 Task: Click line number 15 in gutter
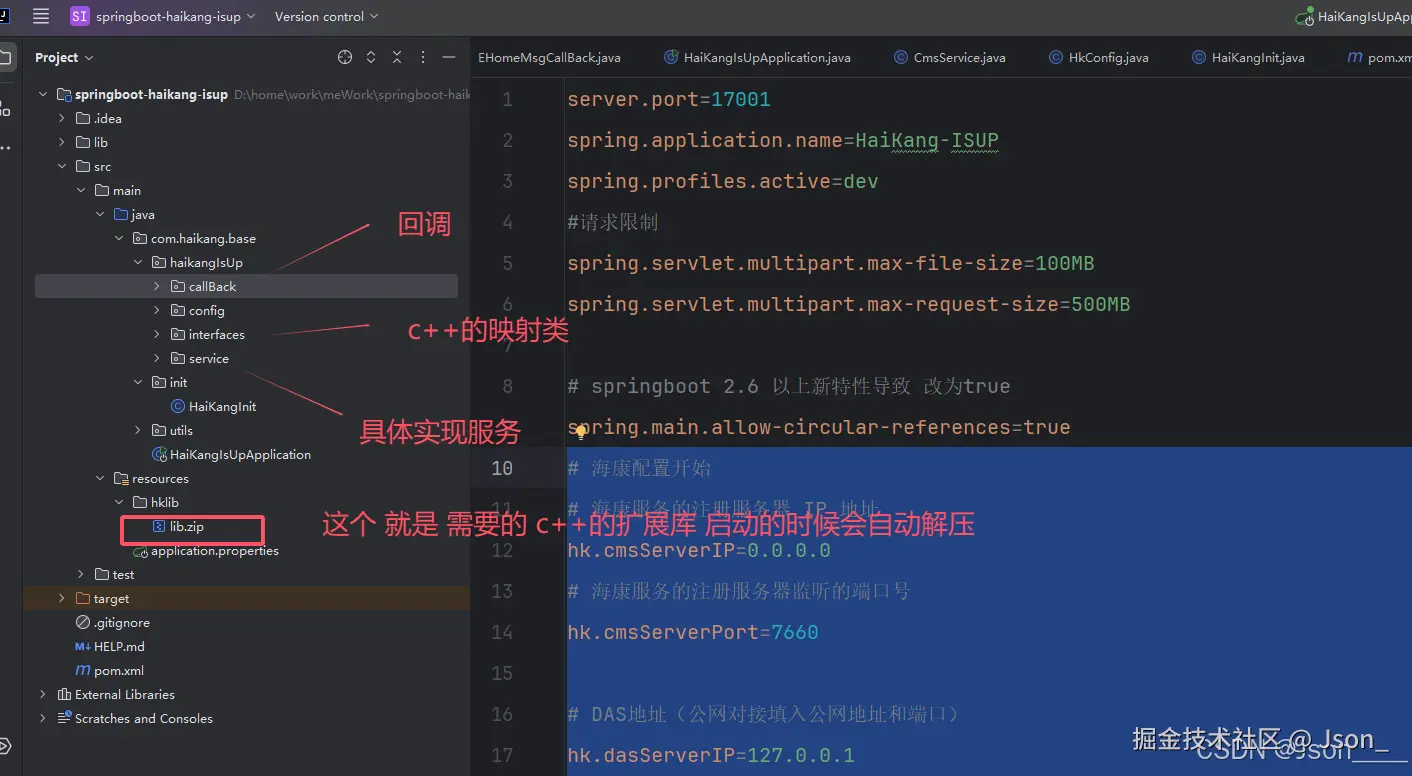(x=502, y=673)
